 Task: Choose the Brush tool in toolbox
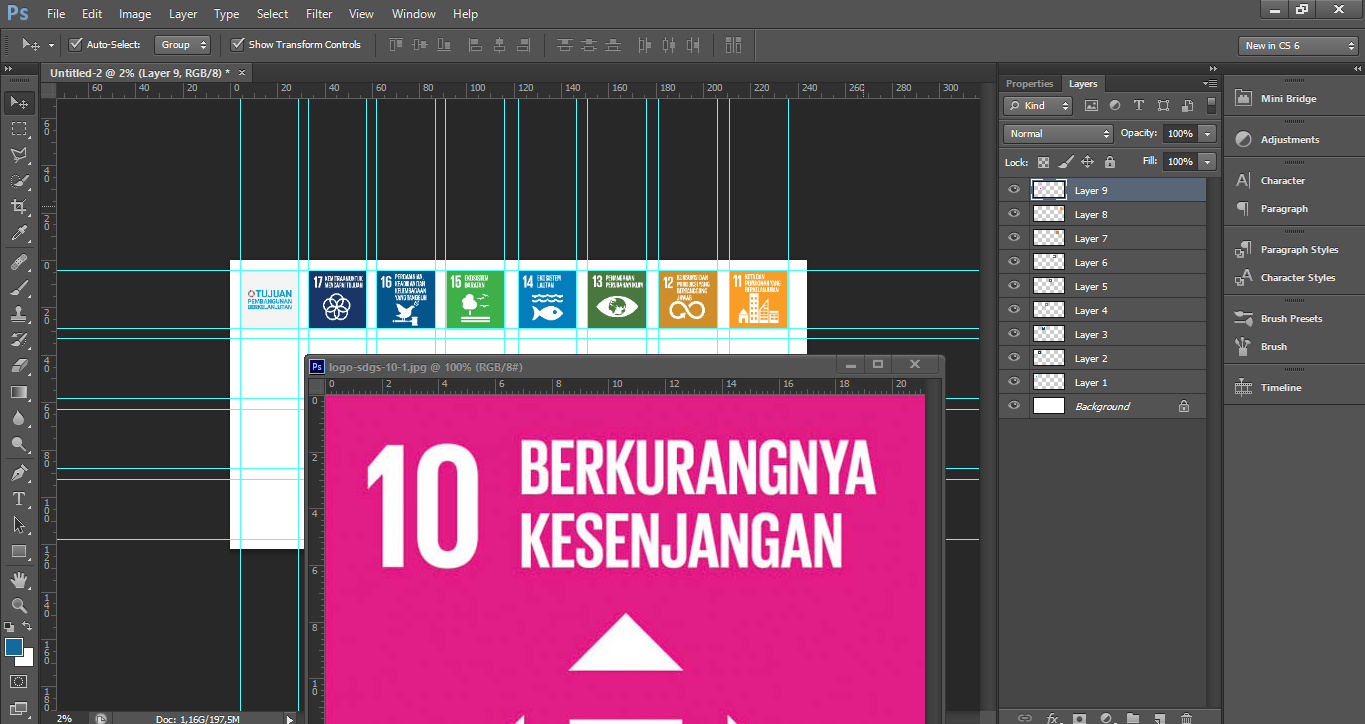pyautogui.click(x=18, y=288)
